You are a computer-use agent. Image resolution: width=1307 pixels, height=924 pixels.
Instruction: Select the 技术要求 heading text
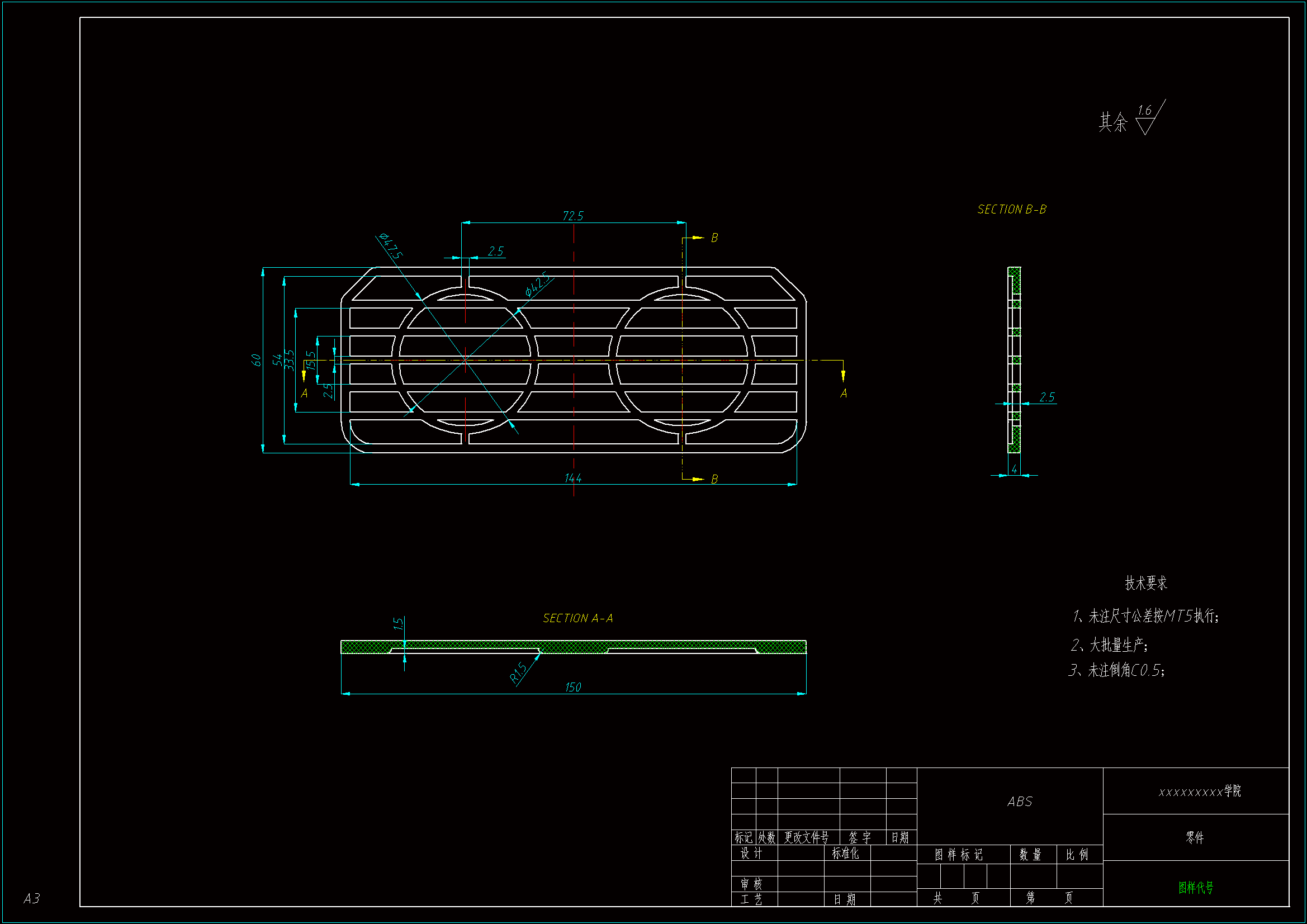pyautogui.click(x=1145, y=583)
